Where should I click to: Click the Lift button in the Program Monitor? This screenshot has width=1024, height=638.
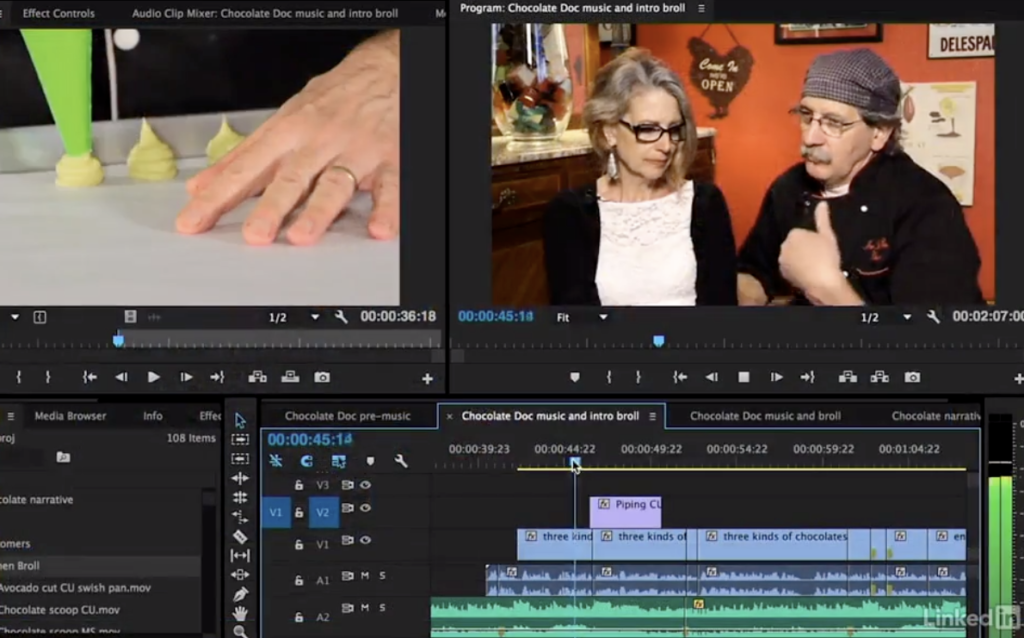[x=849, y=377]
